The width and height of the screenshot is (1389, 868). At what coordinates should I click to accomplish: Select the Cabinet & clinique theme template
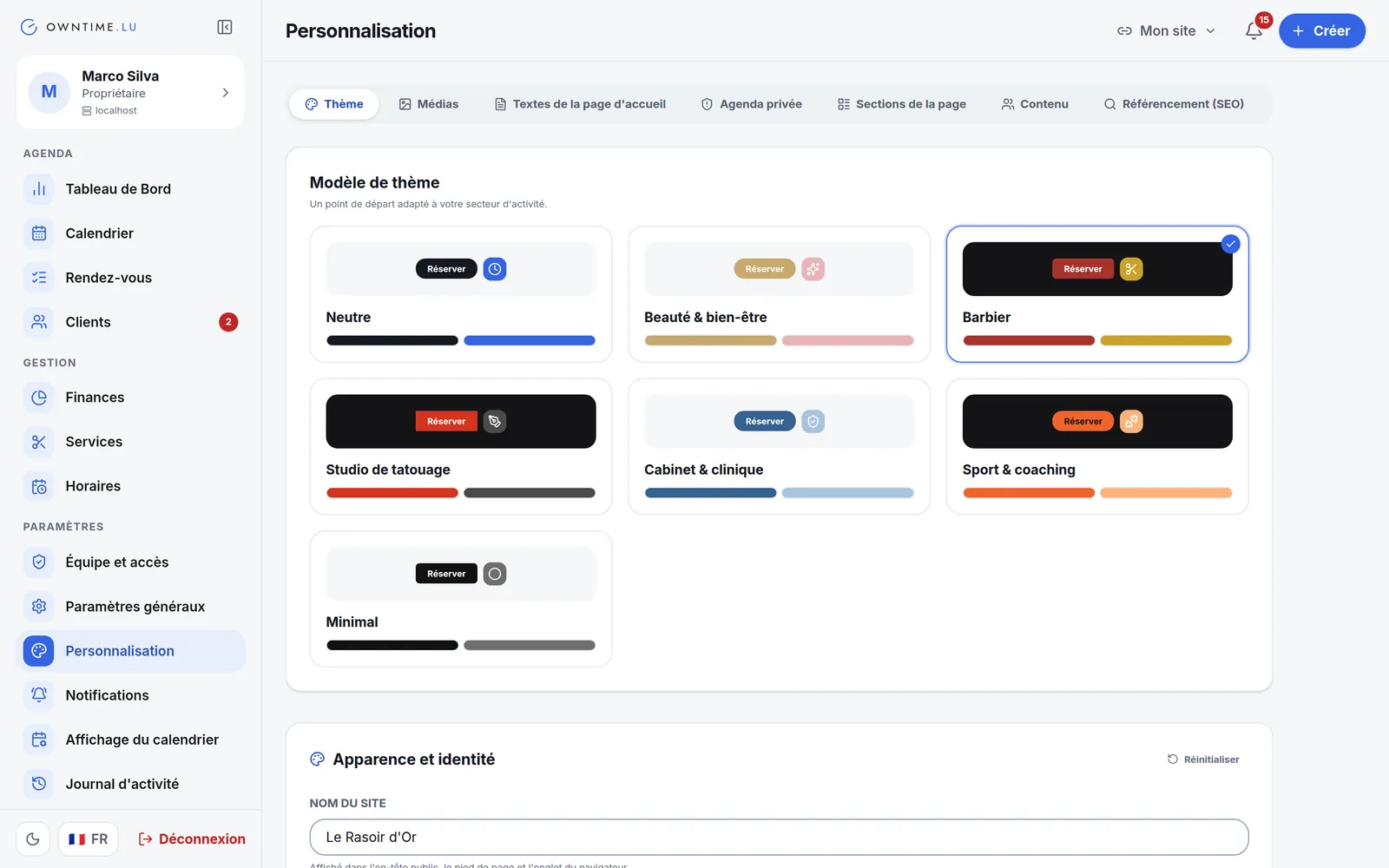point(780,447)
